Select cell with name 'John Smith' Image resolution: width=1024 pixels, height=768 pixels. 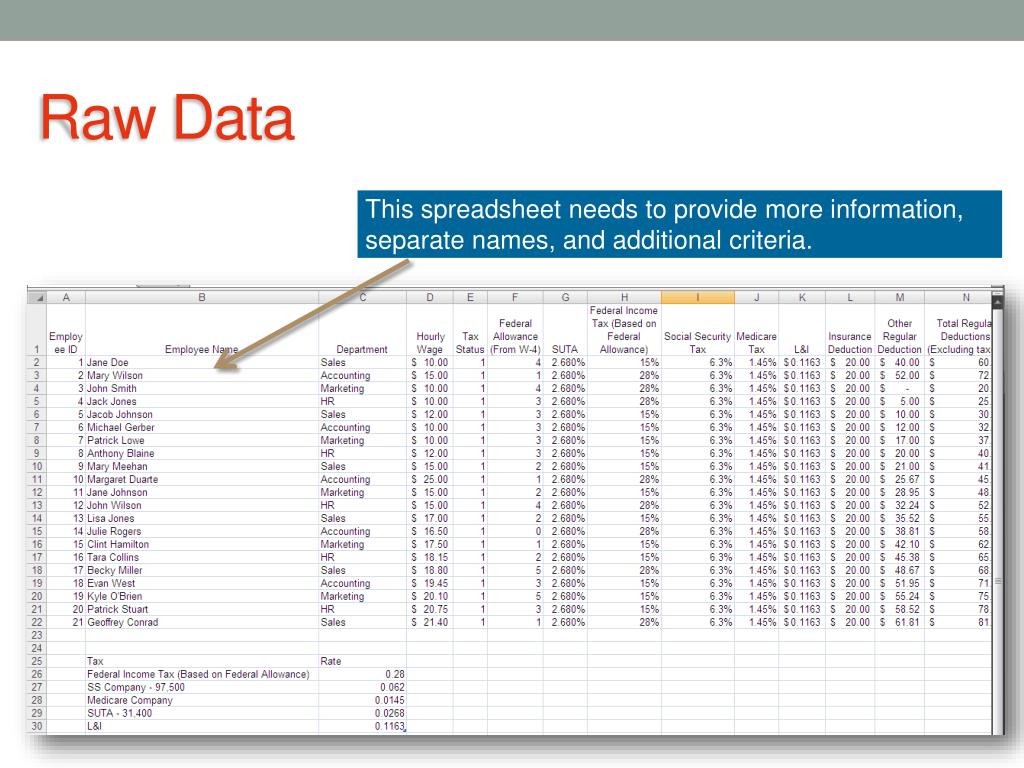(x=202, y=389)
